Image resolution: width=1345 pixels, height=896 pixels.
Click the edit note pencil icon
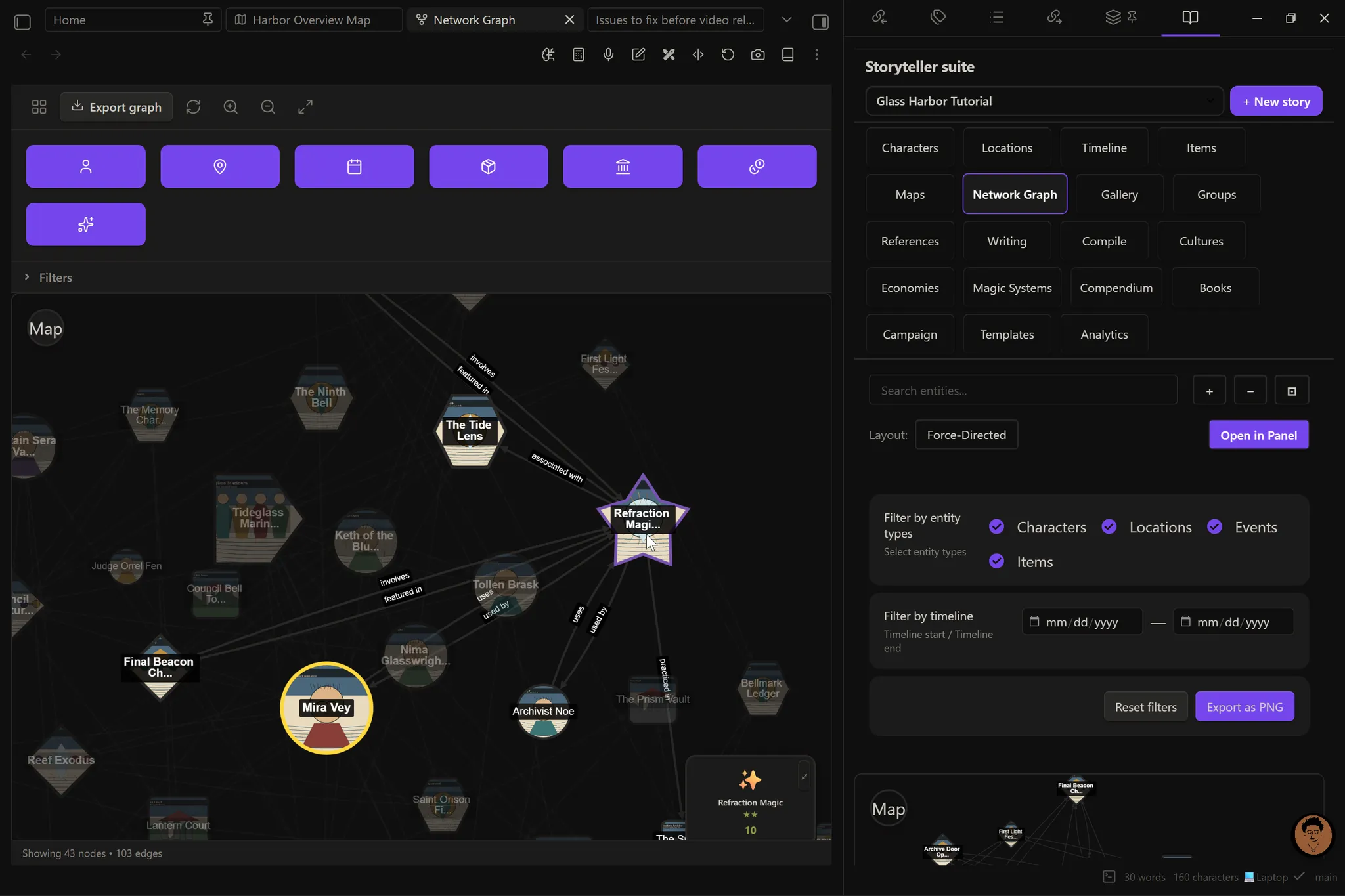(638, 54)
